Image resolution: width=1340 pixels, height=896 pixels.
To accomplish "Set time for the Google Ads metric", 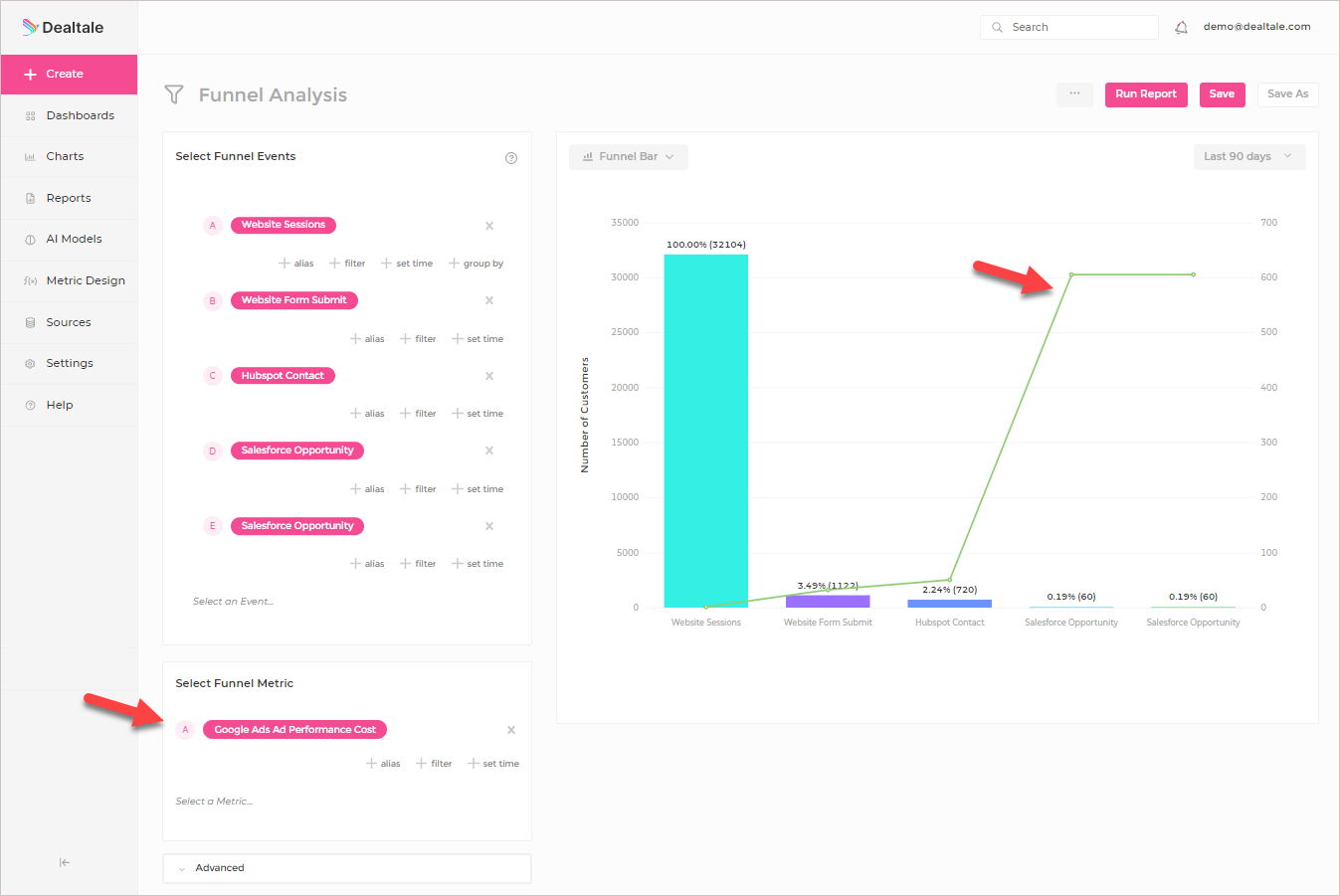I will click(493, 764).
